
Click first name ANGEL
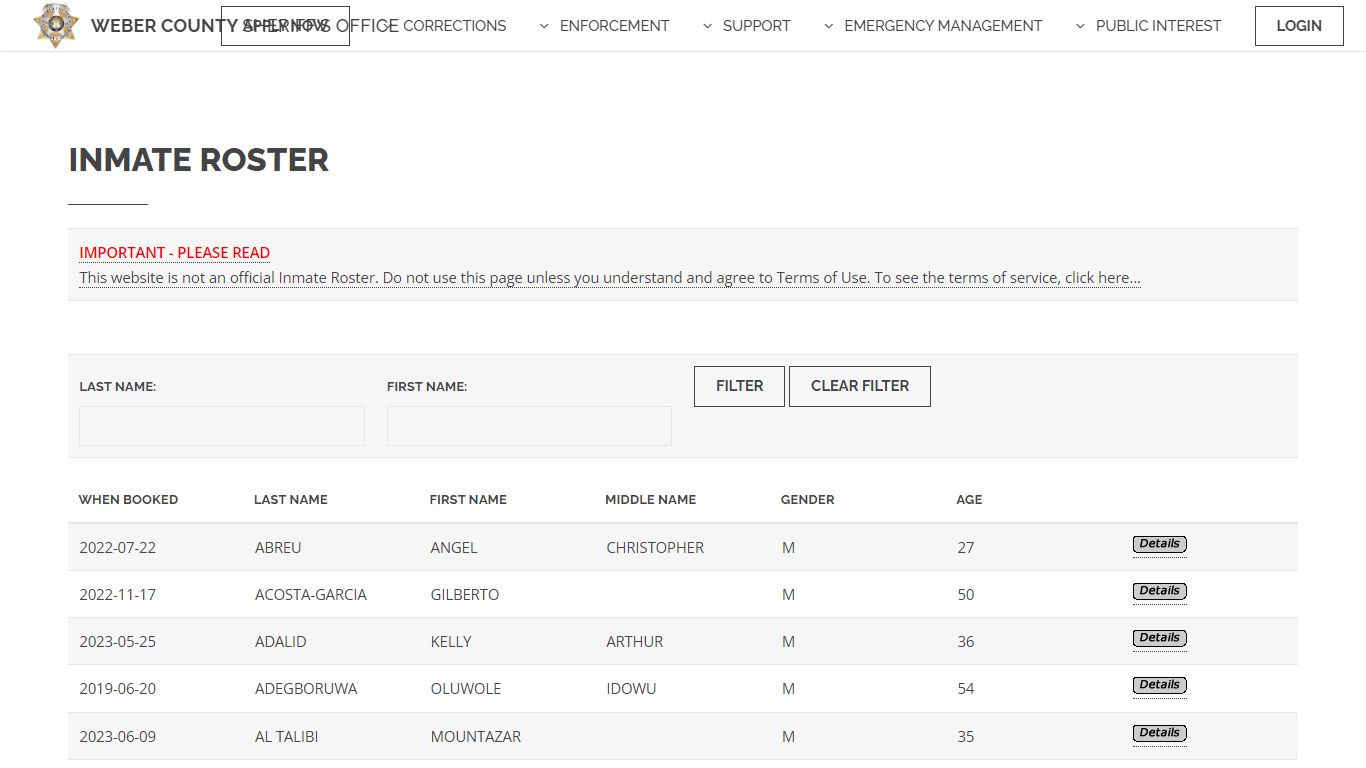point(454,548)
